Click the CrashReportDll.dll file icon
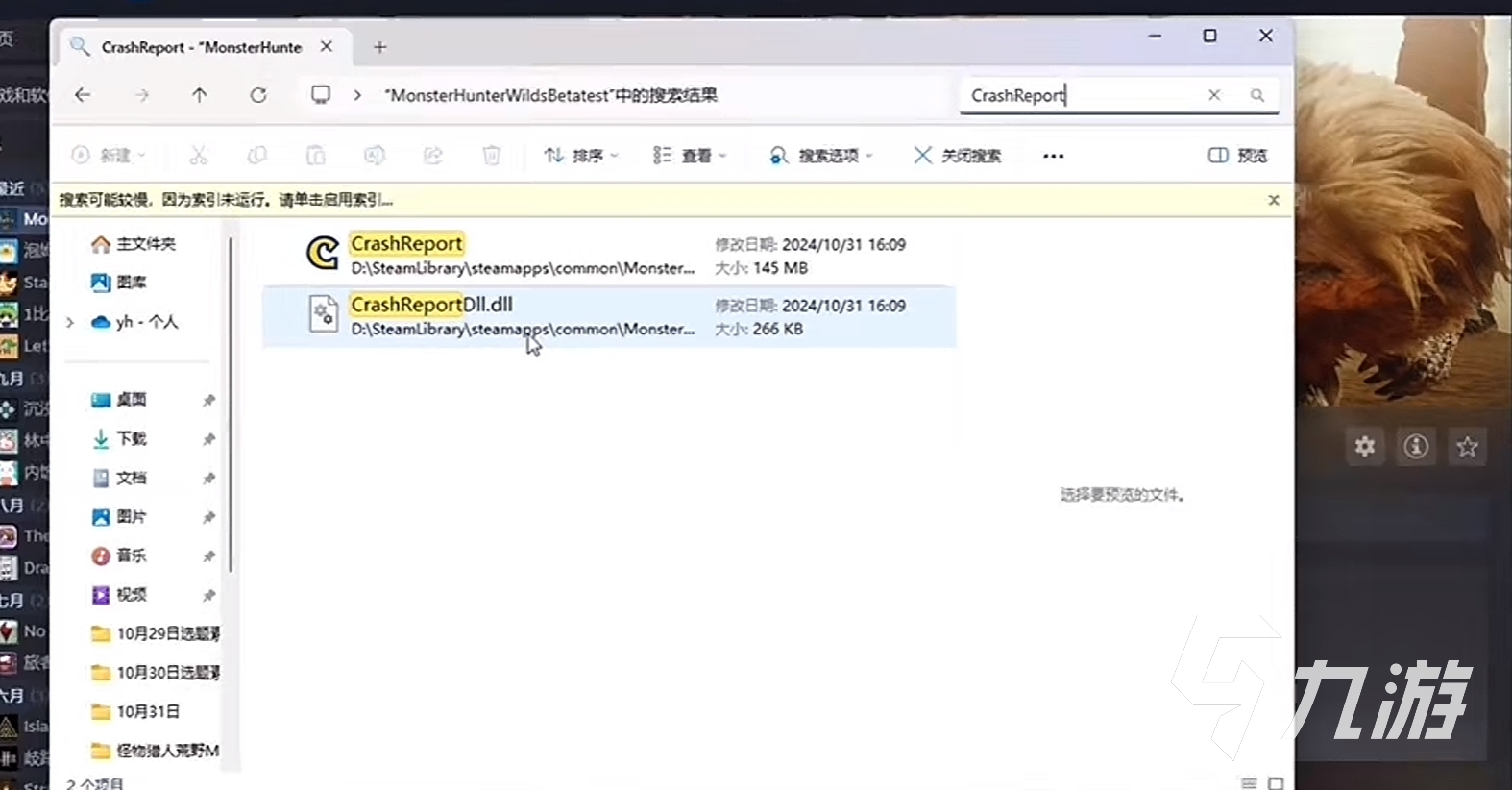1512x790 pixels. click(324, 314)
